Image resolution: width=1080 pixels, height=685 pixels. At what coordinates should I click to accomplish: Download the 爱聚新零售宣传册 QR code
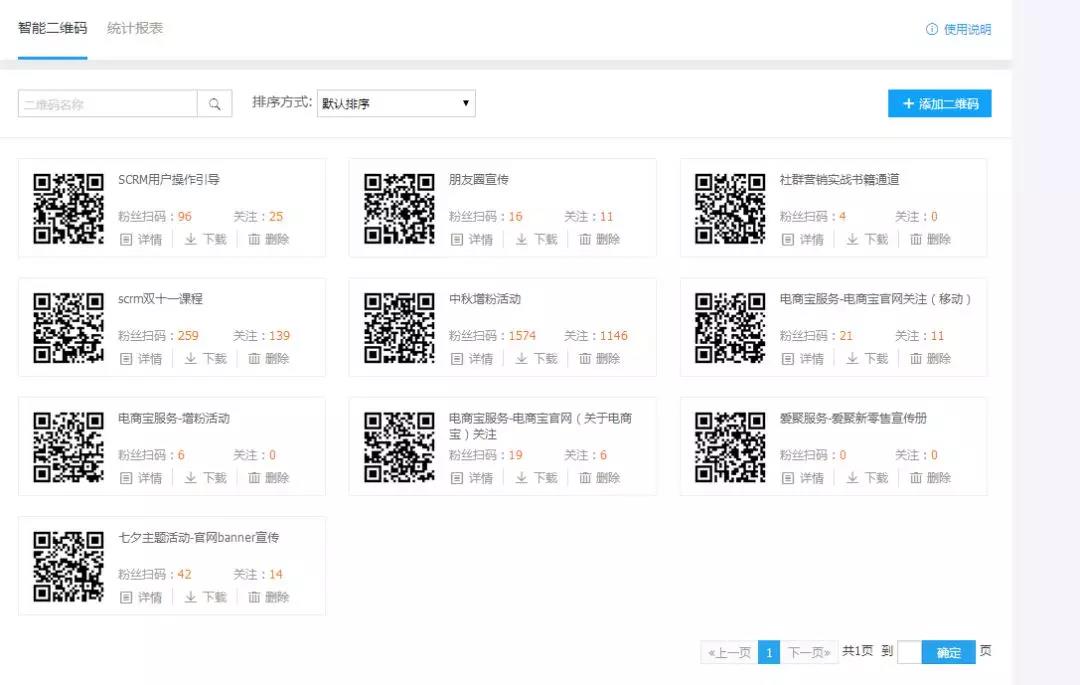pyautogui.click(x=867, y=477)
